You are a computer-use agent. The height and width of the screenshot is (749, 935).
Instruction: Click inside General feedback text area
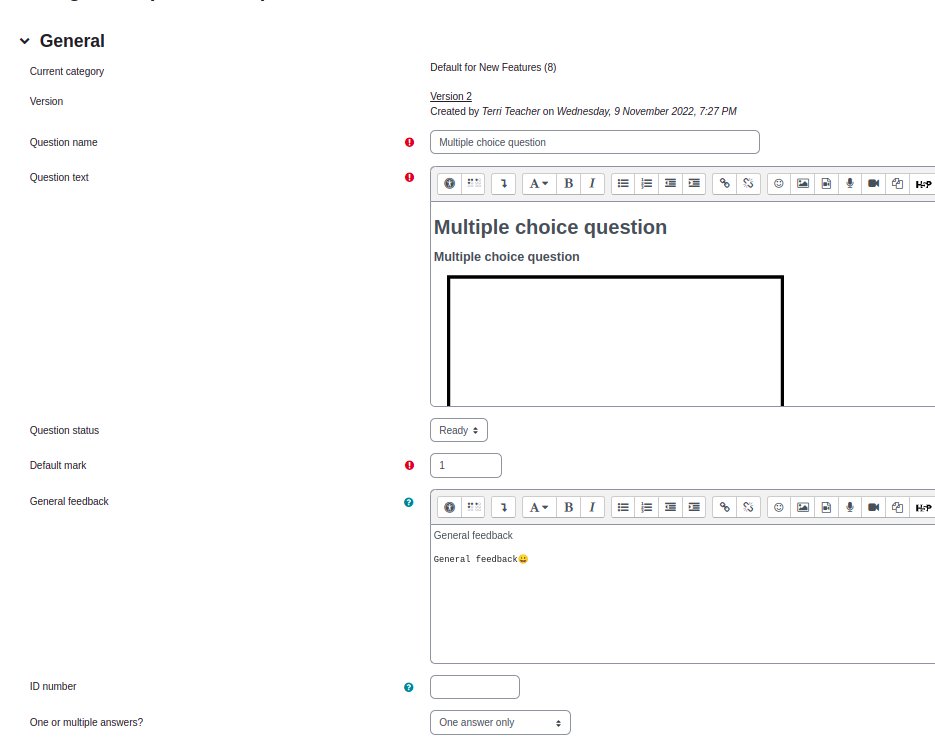pyautogui.click(x=682, y=594)
